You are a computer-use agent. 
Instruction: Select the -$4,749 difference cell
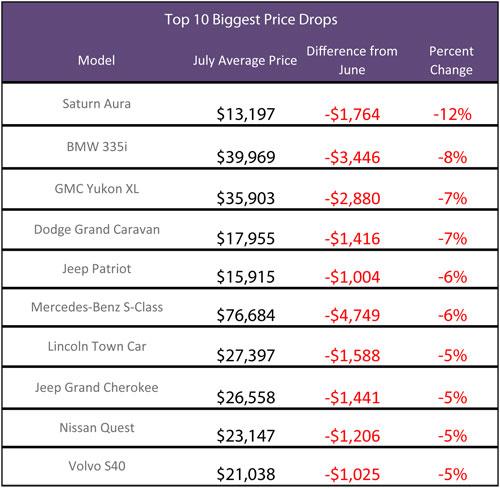[352, 315]
